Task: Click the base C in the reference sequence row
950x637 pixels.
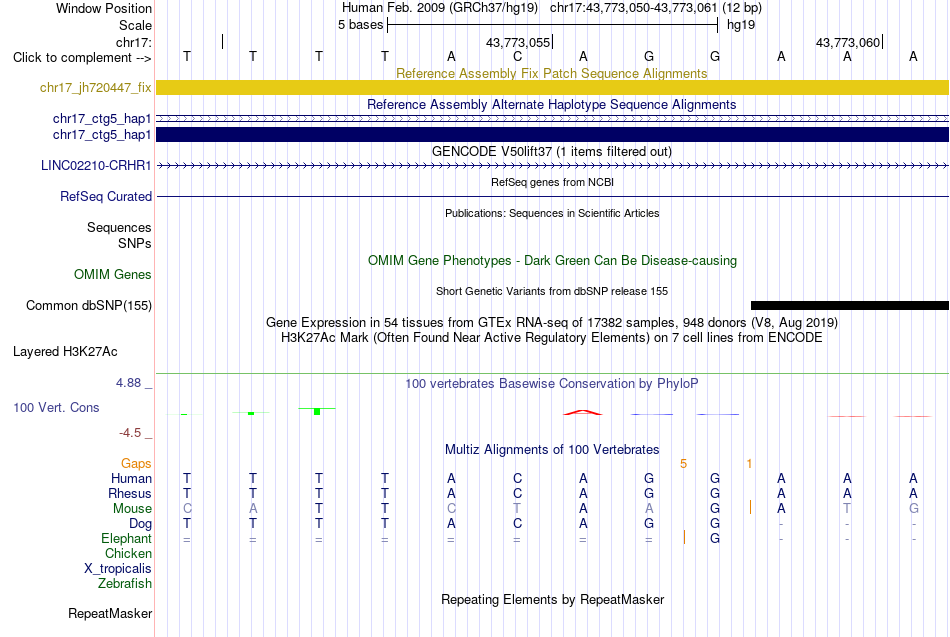Action: point(517,56)
